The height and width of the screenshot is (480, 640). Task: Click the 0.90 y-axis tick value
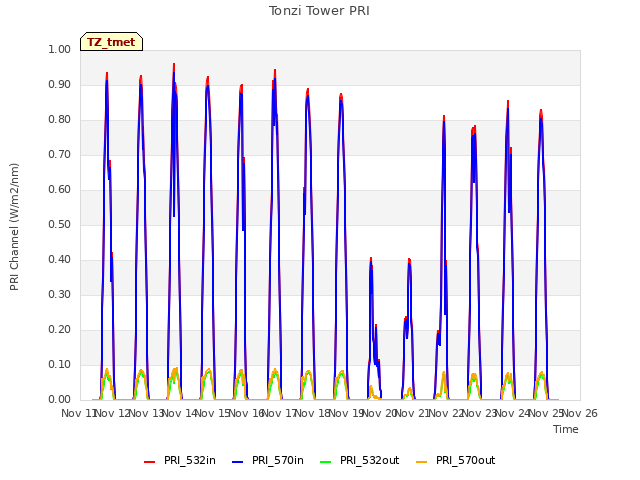pyautogui.click(x=60, y=84)
